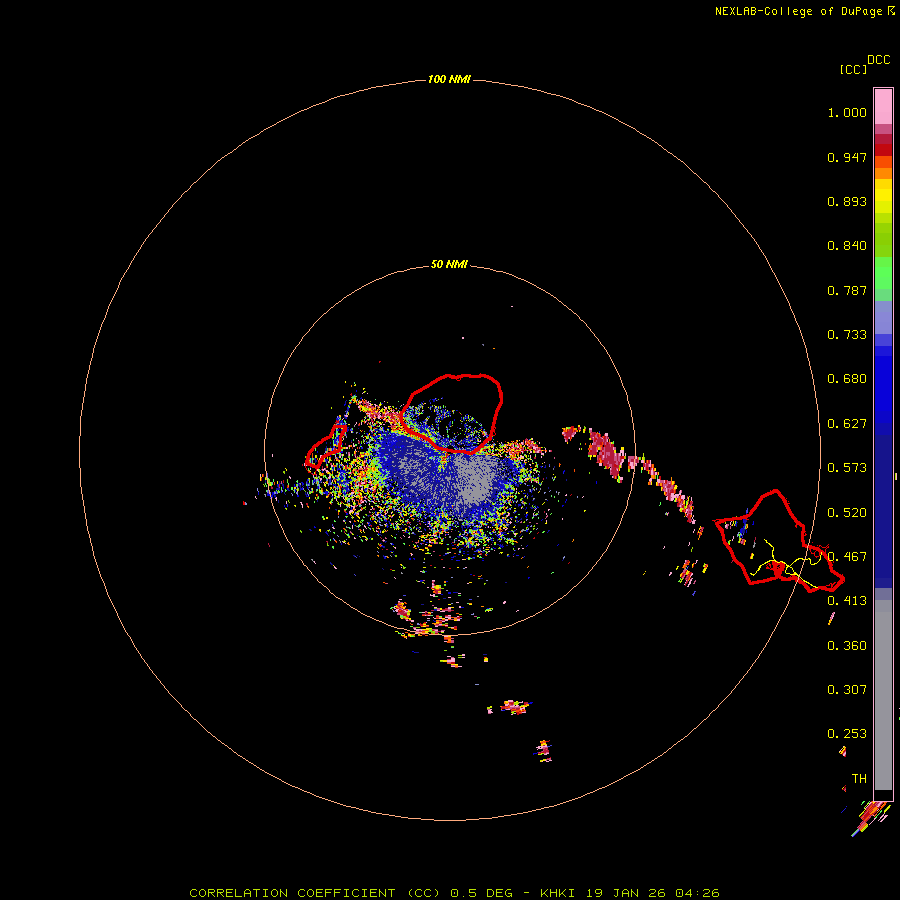Click the small red island outline on the west
Image resolution: width=900 pixels, height=900 pixels.
[x=325, y=446]
